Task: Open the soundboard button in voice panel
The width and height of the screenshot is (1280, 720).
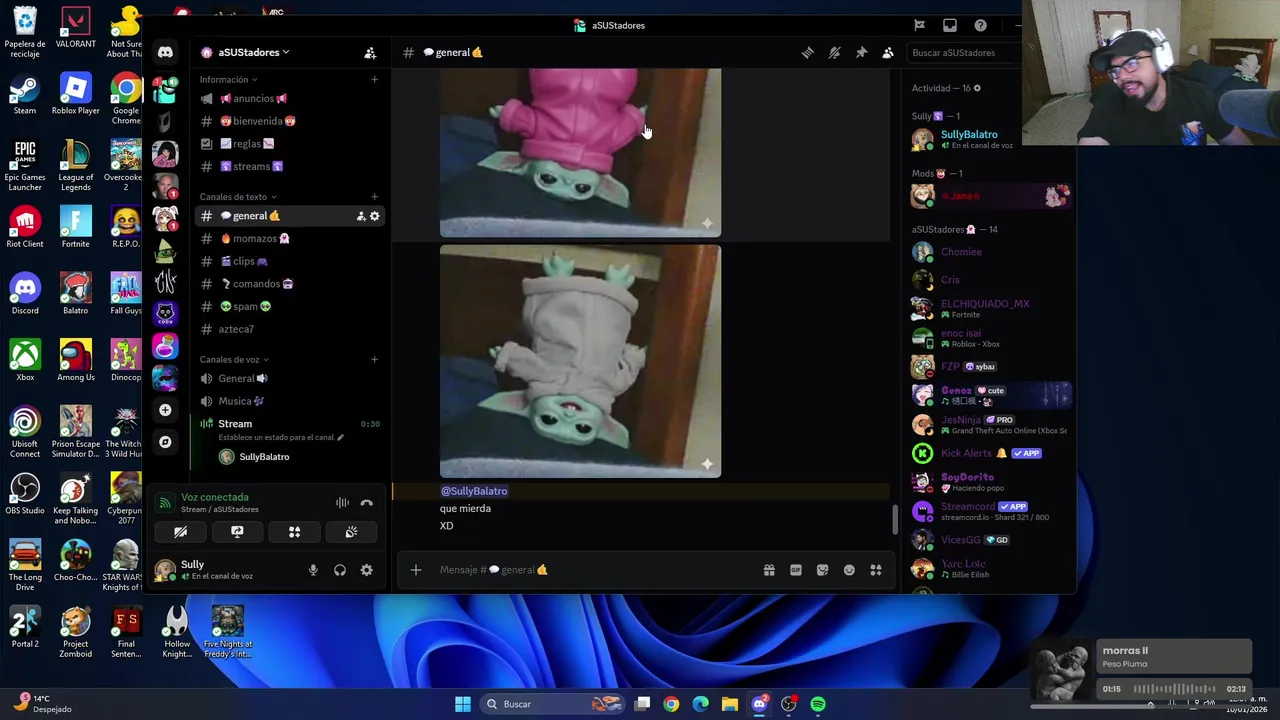Action: [351, 532]
